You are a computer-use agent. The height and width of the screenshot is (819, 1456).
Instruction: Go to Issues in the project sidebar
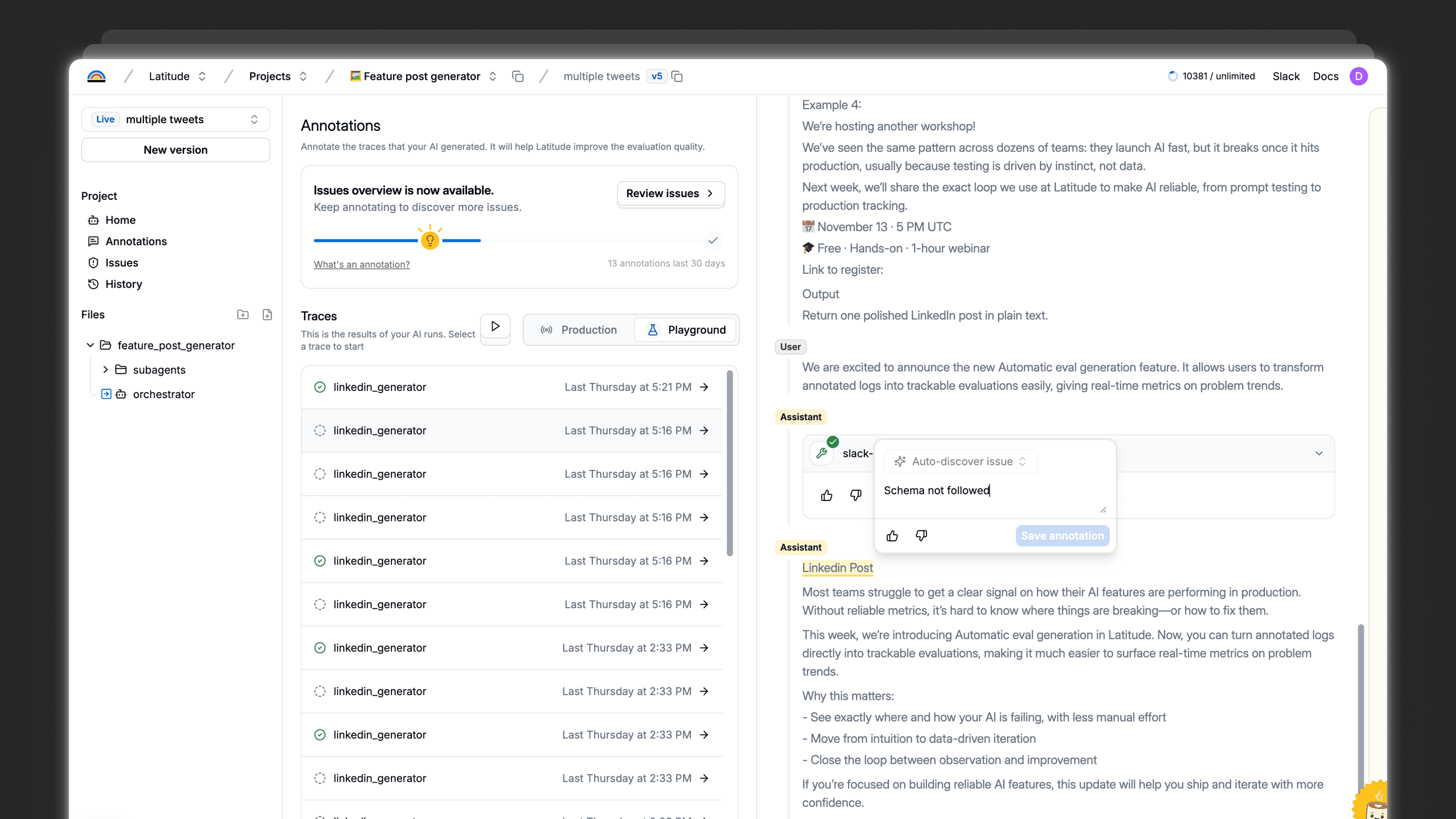point(121,263)
